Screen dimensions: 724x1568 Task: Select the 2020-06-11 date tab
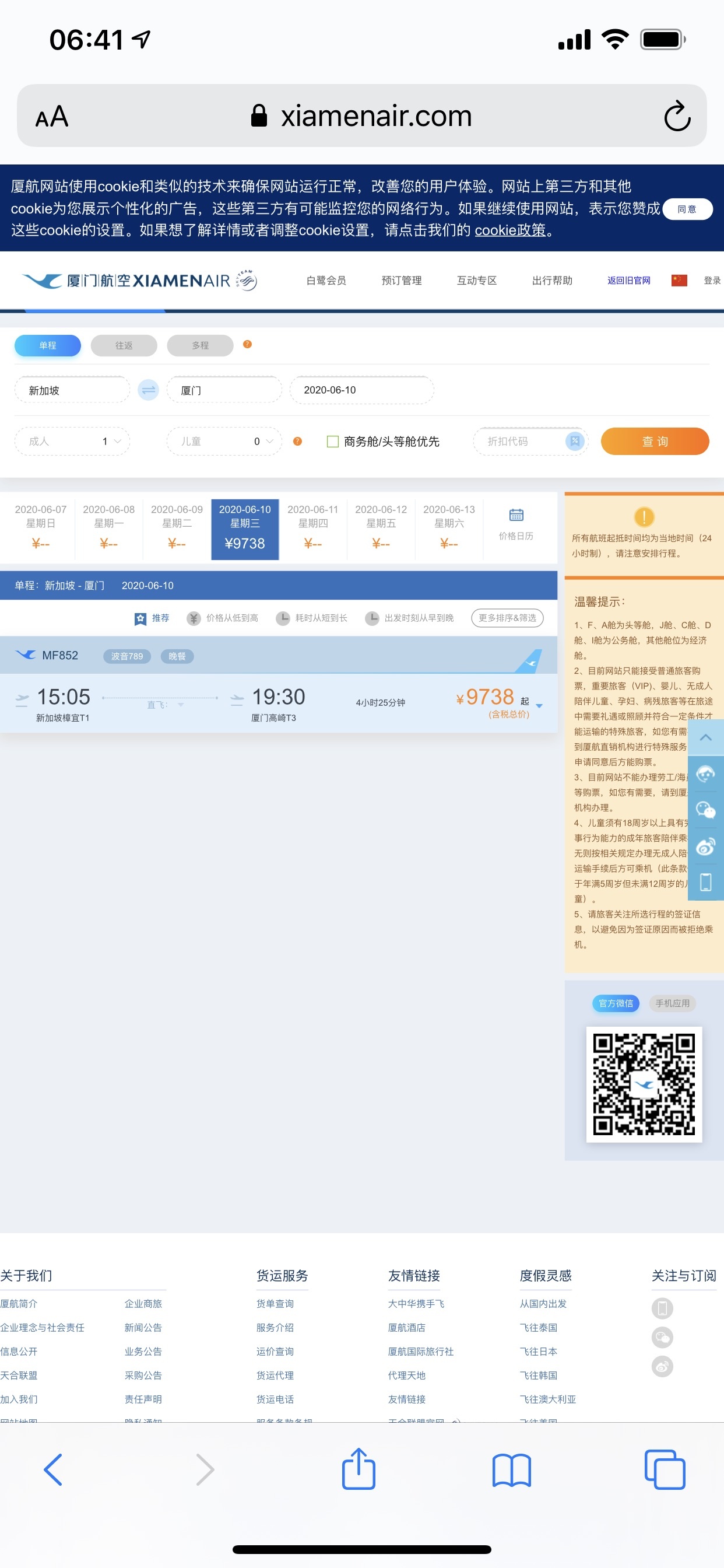click(x=312, y=527)
